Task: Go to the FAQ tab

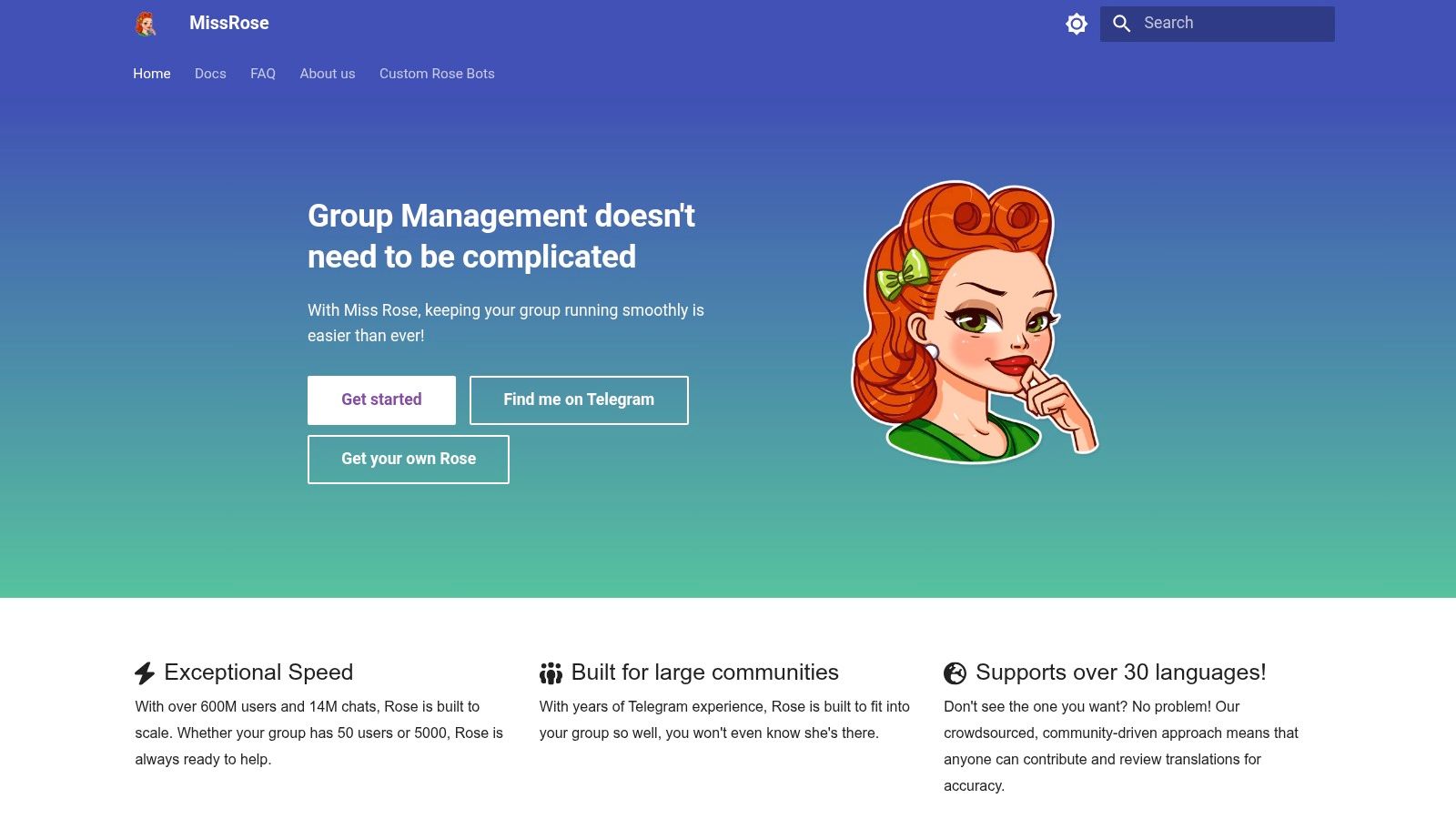Action: [263, 74]
